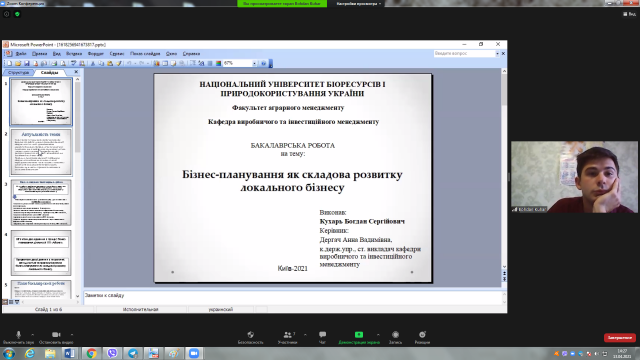Image resolution: width=640 pixels, height=360 pixels.
Task: Select slide 2 thumbnail Актуальність теми
Action: coord(41,152)
